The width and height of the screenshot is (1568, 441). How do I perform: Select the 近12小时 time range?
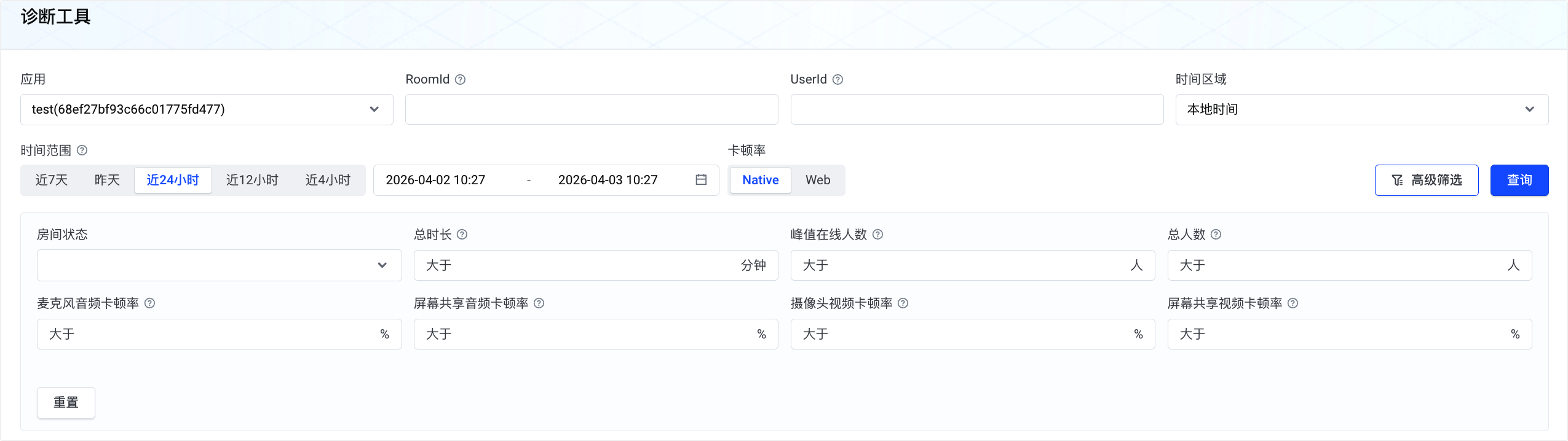(x=252, y=180)
